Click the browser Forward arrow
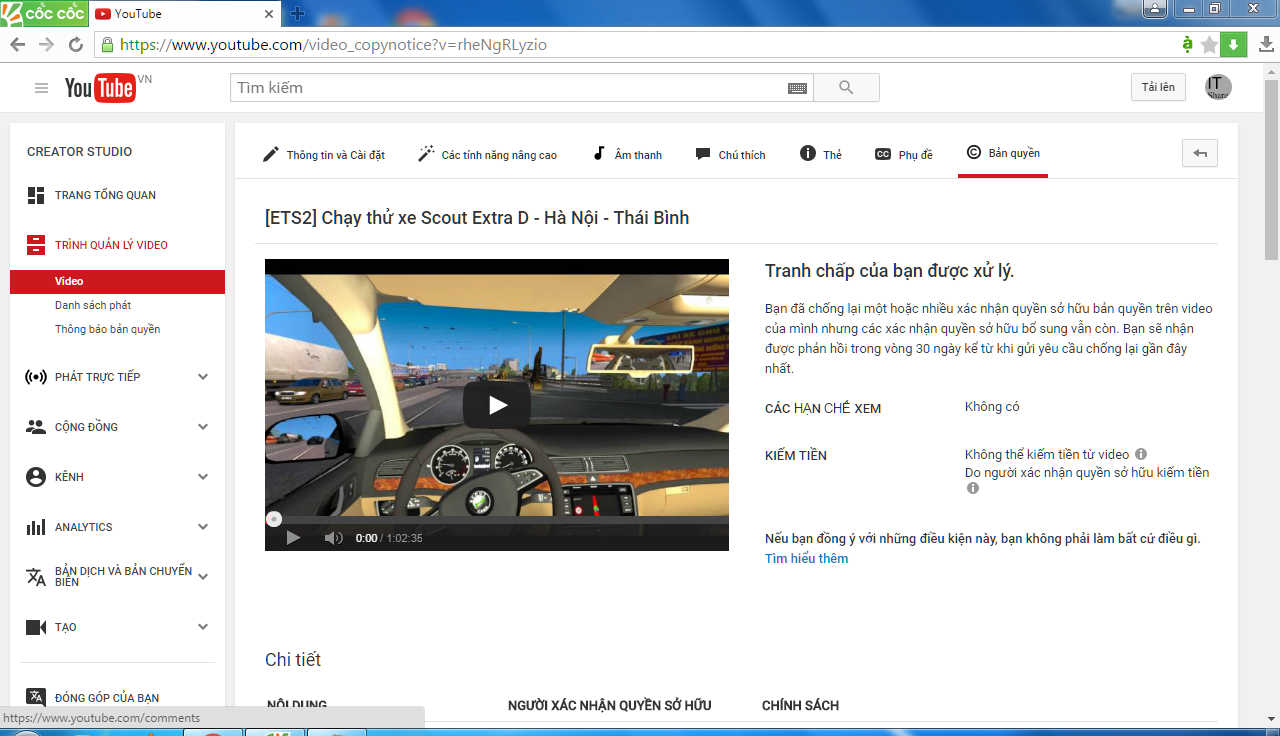This screenshot has width=1280, height=736. pos(46,45)
